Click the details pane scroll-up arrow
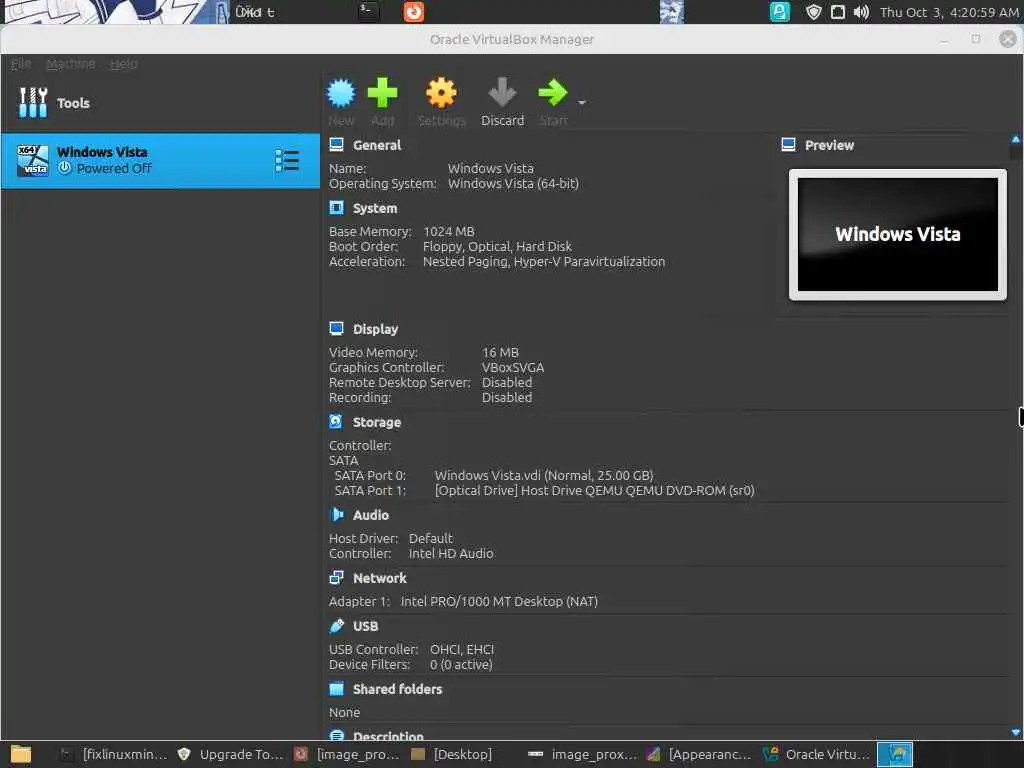Screen dimensions: 1024x768 (1016, 139)
